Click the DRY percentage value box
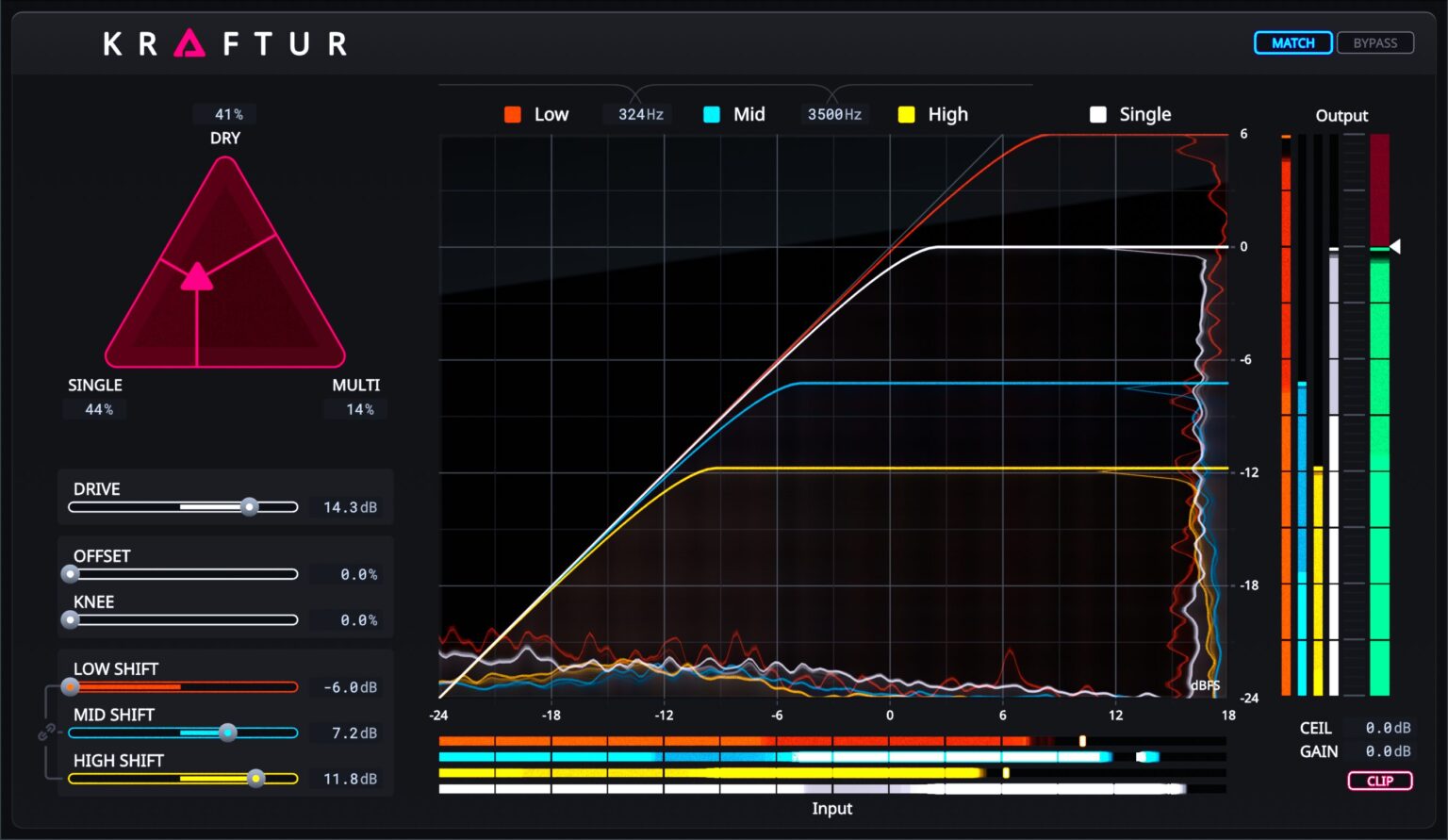The image size is (1448, 840). 228,114
